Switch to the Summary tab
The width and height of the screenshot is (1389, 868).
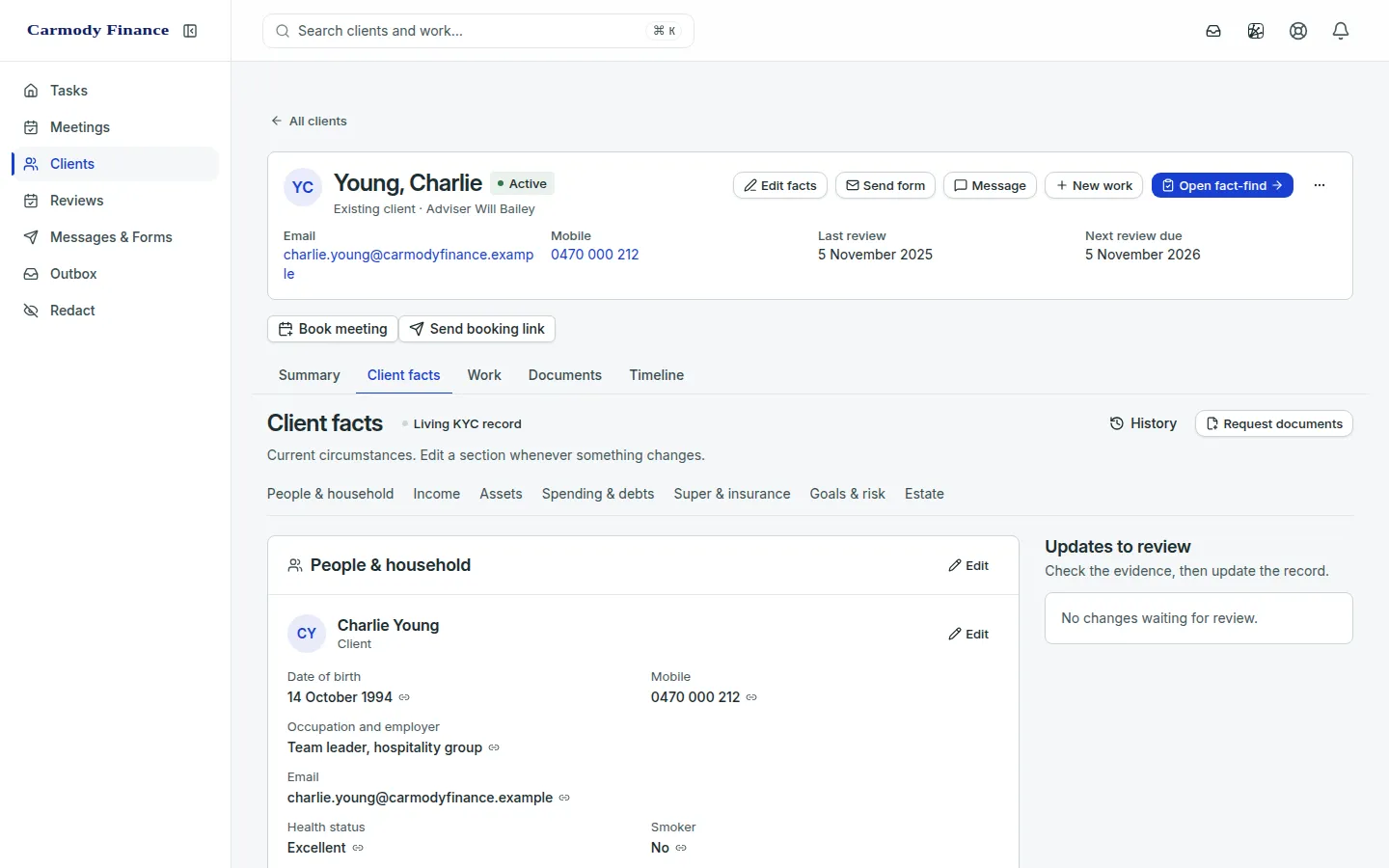tap(309, 375)
